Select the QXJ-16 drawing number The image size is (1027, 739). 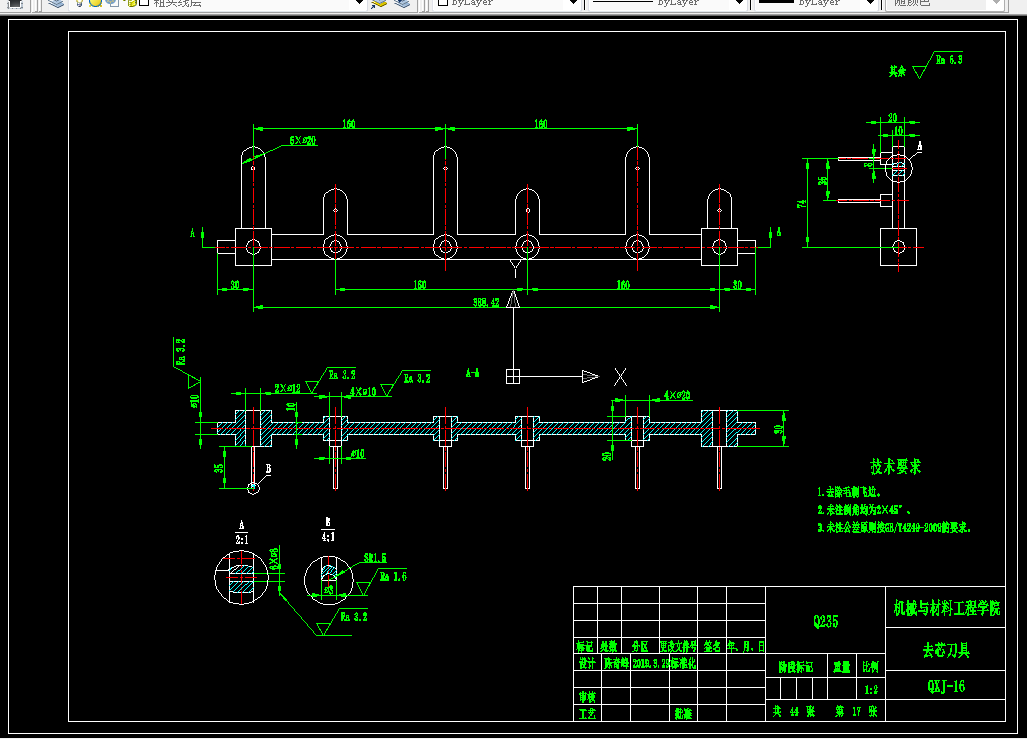[x=946, y=687]
